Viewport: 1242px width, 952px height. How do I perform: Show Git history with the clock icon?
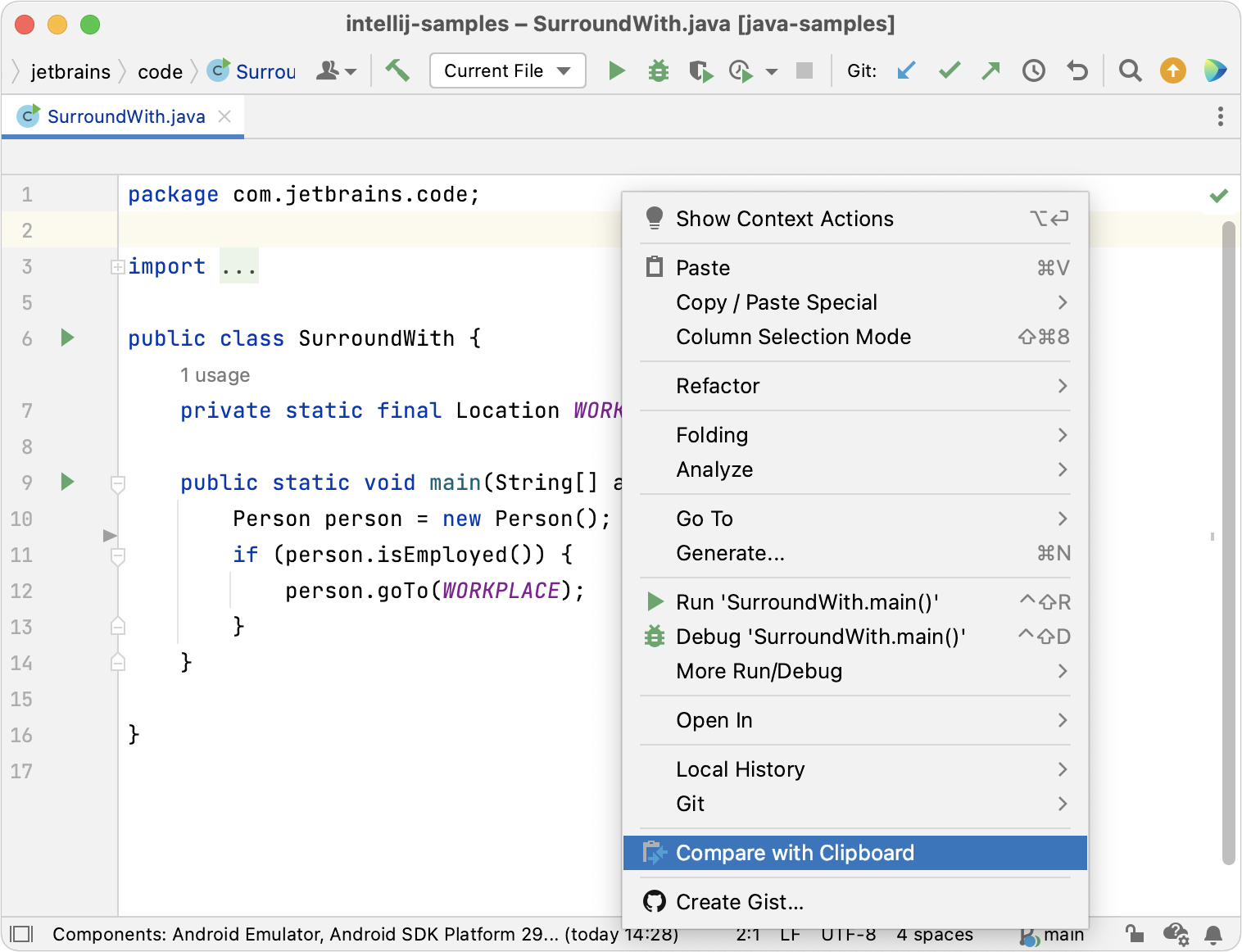tap(1034, 71)
